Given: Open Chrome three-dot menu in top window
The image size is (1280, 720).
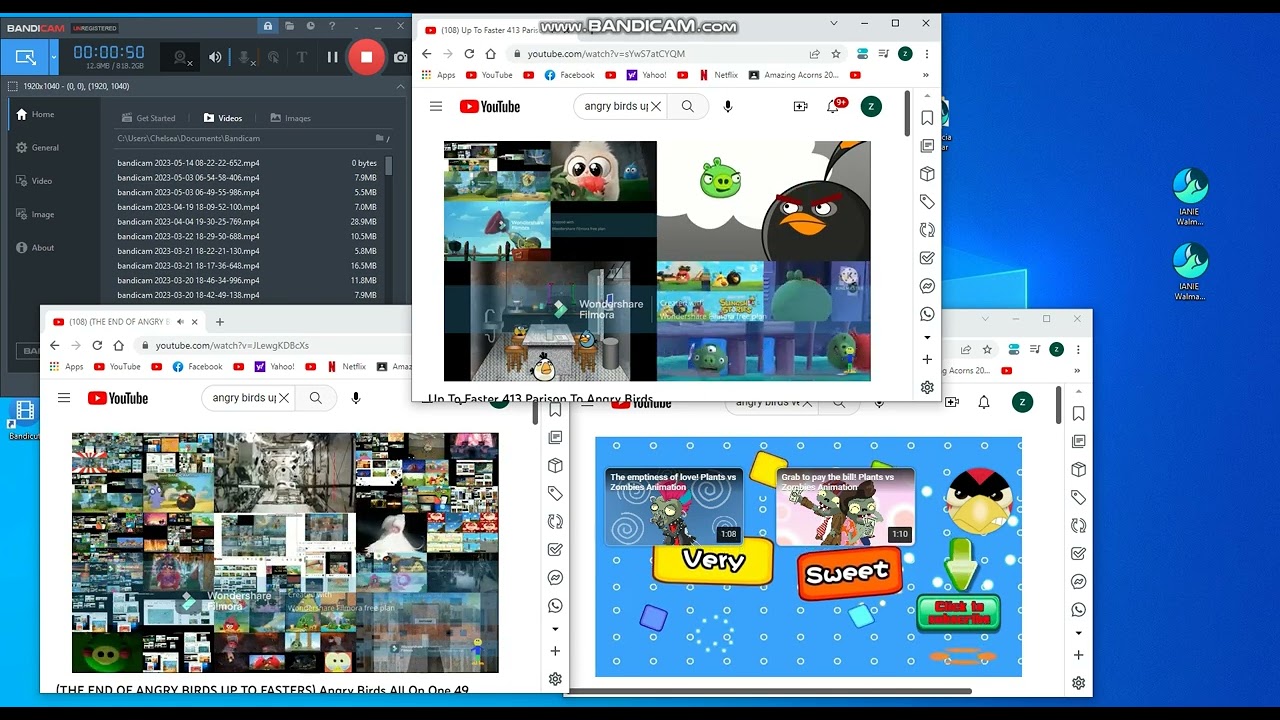Looking at the screenshot, I should coord(927,54).
